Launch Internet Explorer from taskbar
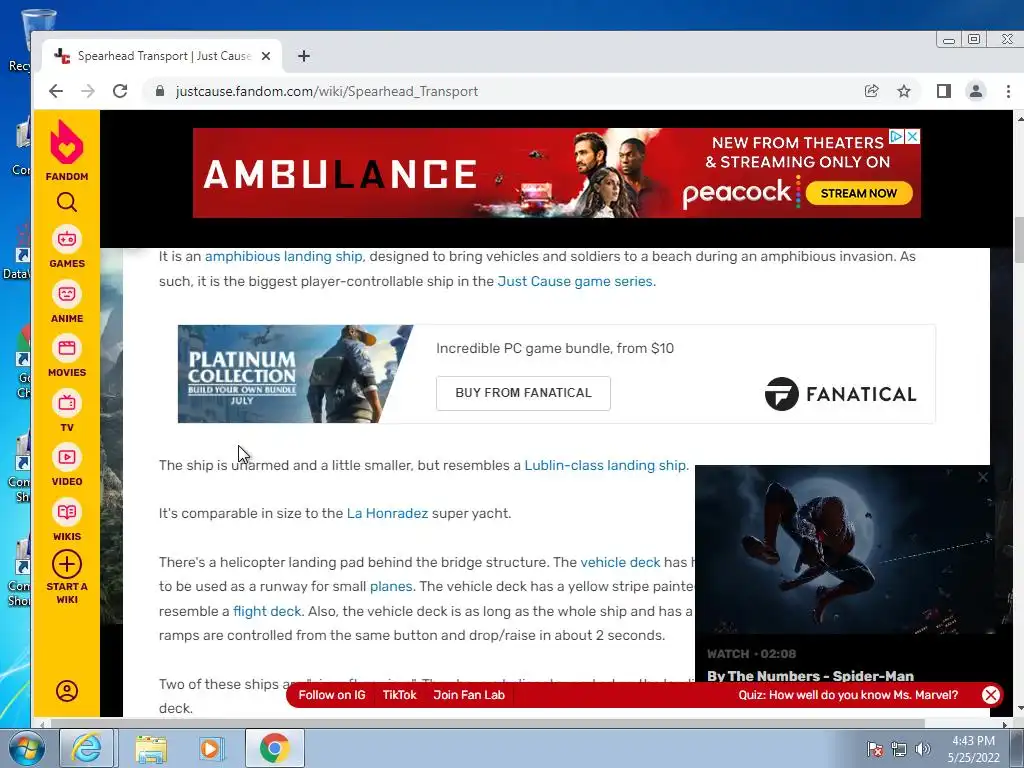1024x768 pixels. [87, 748]
